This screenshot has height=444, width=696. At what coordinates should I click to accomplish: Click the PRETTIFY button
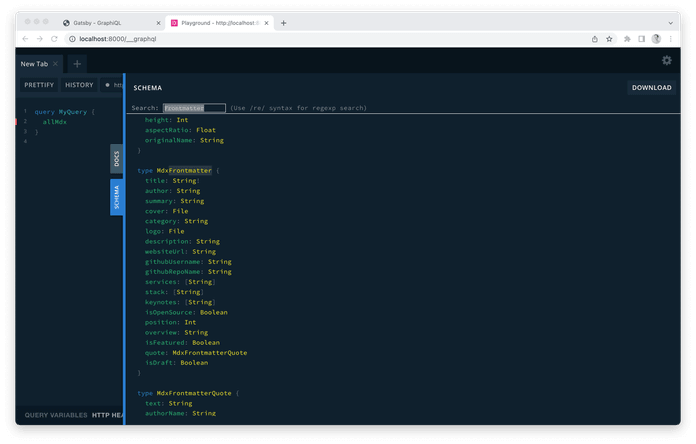pos(40,85)
